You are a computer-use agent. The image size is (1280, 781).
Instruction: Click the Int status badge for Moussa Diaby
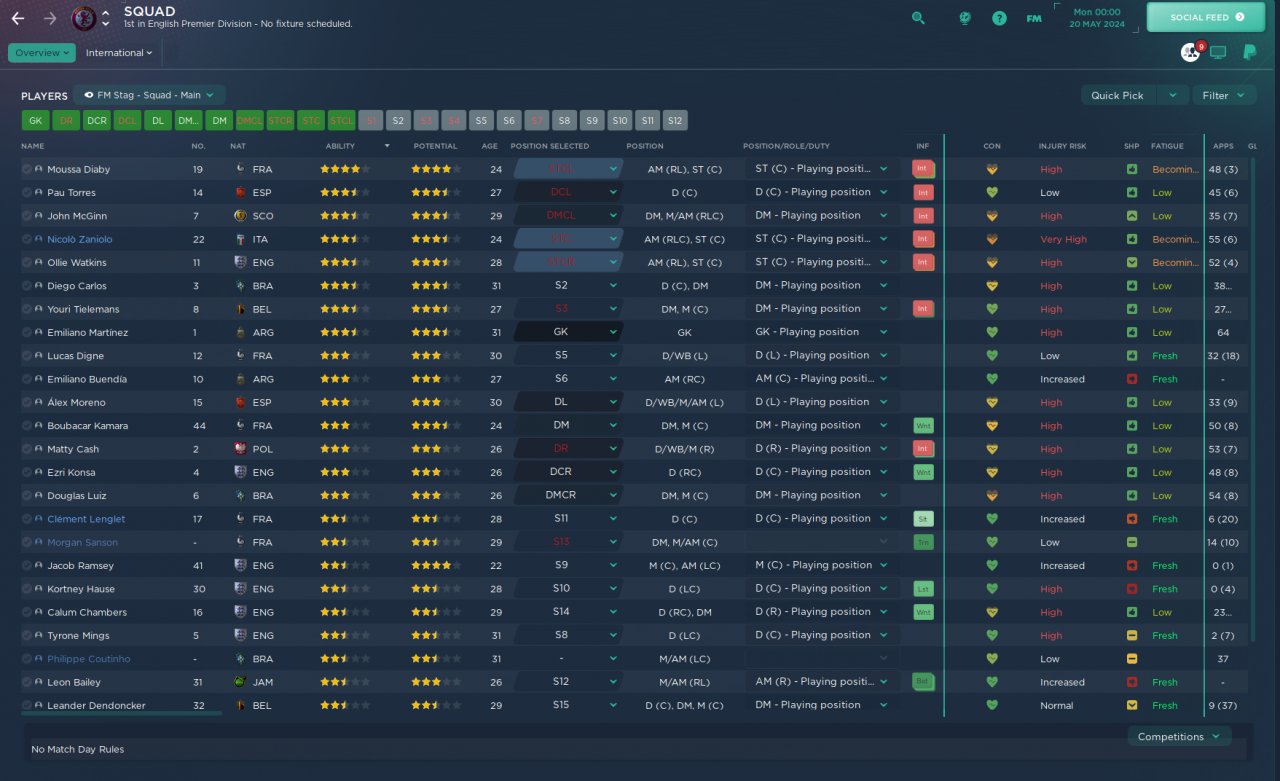(923, 169)
